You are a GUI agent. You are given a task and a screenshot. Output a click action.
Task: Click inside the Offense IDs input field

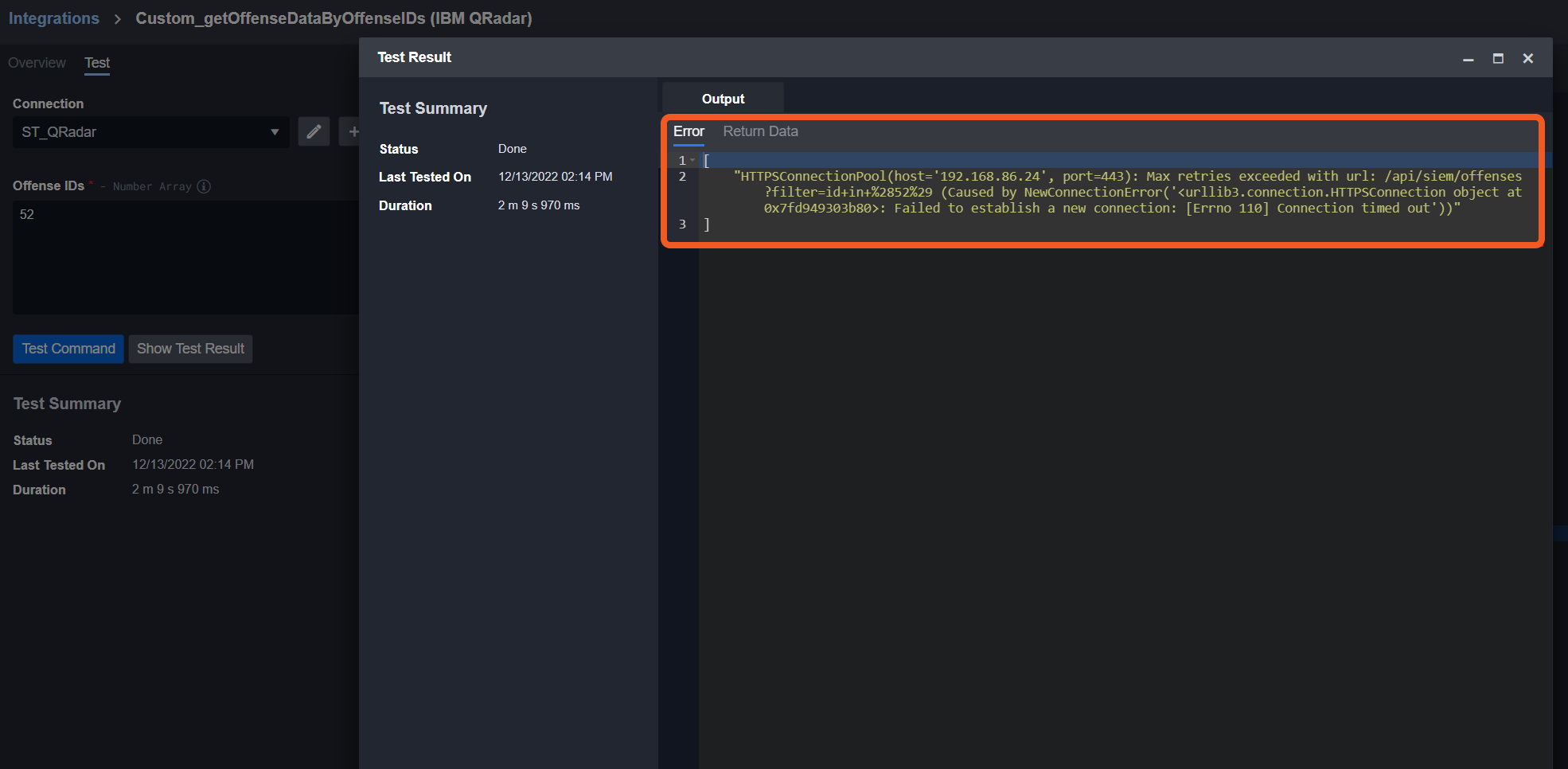[185, 256]
